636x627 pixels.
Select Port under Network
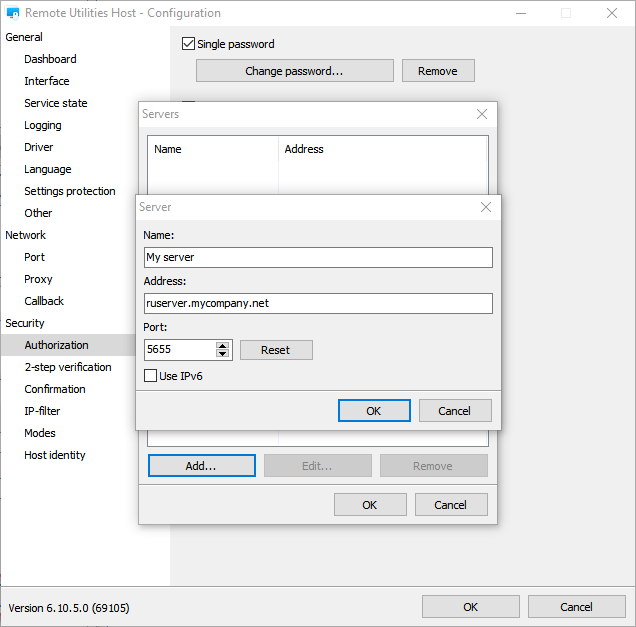point(34,257)
